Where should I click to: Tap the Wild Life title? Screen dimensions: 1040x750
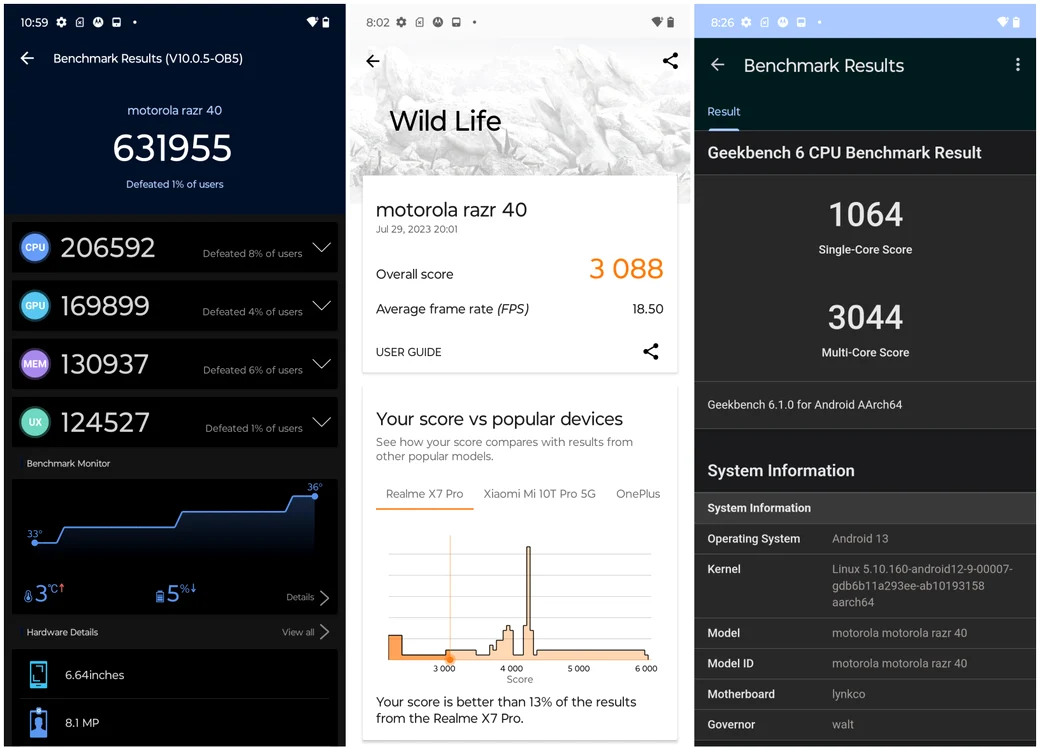pyautogui.click(x=445, y=121)
